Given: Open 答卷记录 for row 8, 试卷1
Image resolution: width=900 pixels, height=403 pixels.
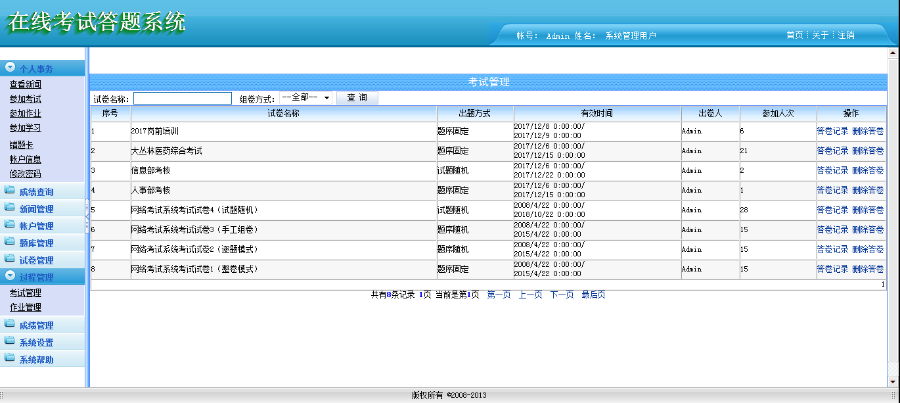Looking at the screenshot, I should (832, 269).
